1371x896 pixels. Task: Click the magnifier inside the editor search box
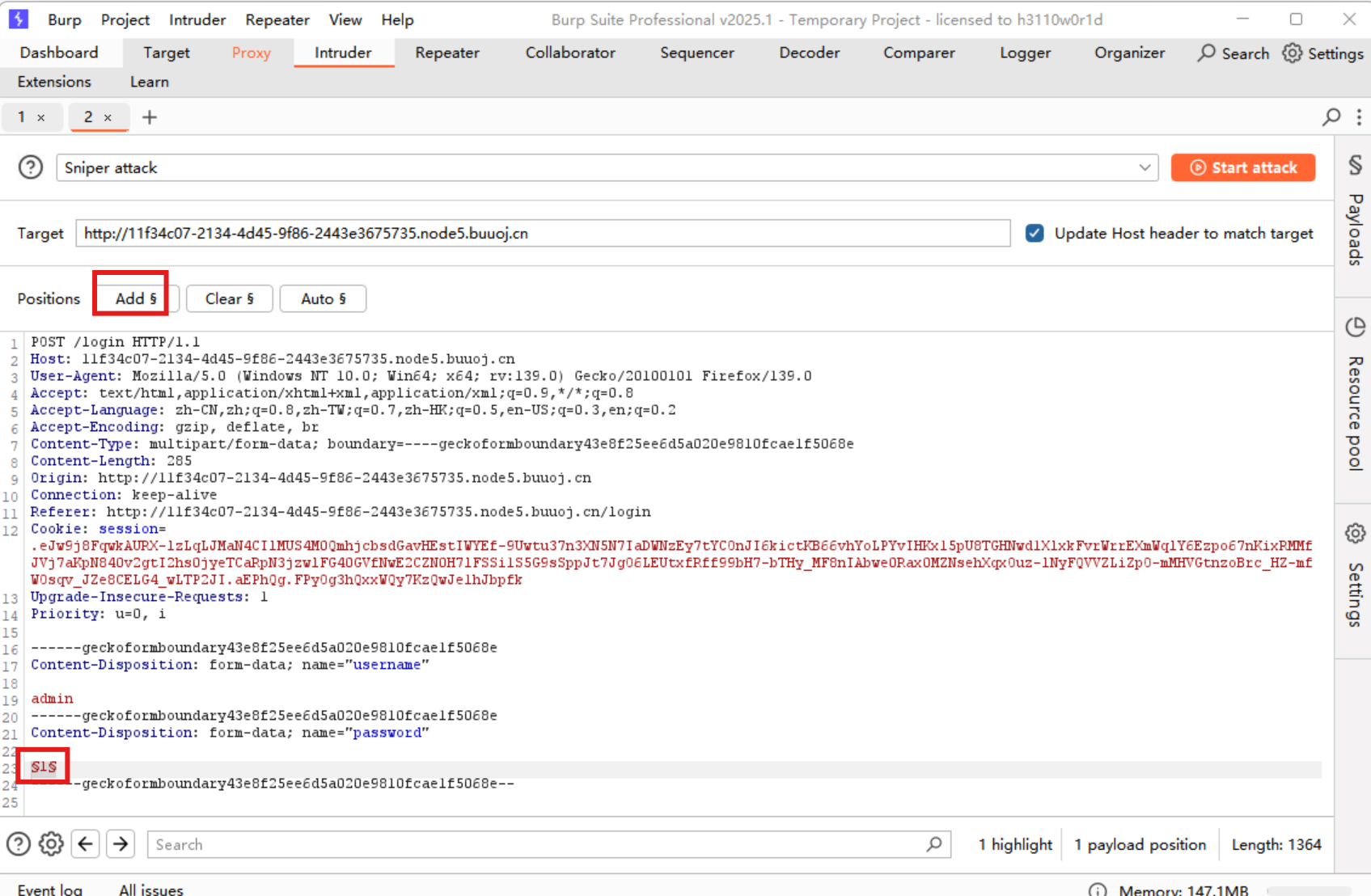point(934,844)
